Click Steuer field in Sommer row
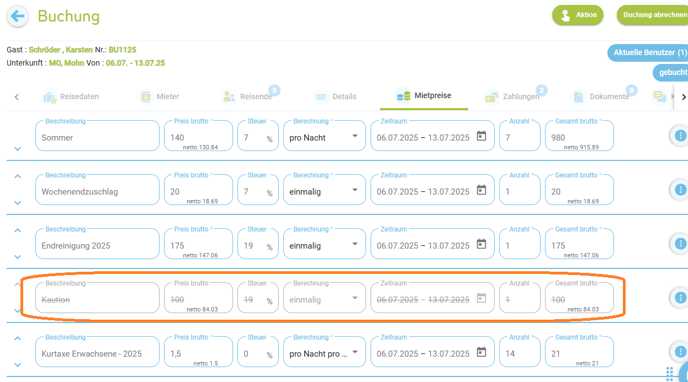 tap(258, 136)
